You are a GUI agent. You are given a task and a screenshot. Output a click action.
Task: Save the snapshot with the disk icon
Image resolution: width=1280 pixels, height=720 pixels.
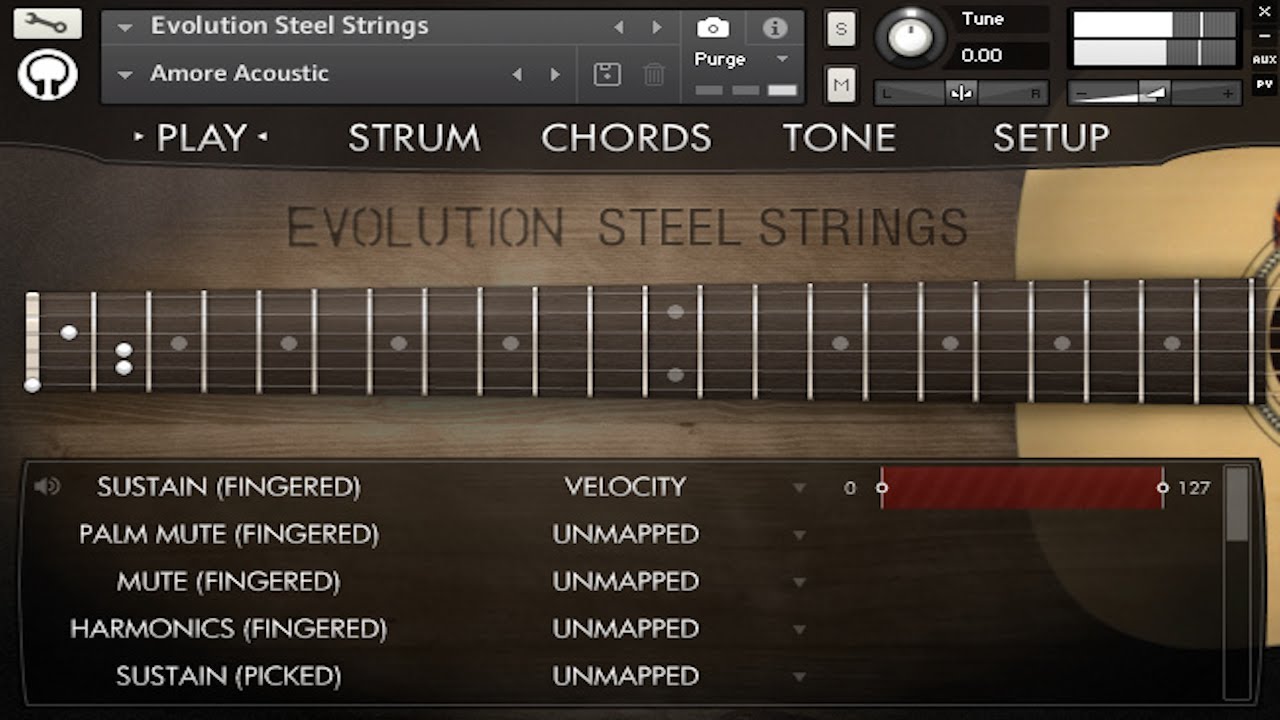607,74
